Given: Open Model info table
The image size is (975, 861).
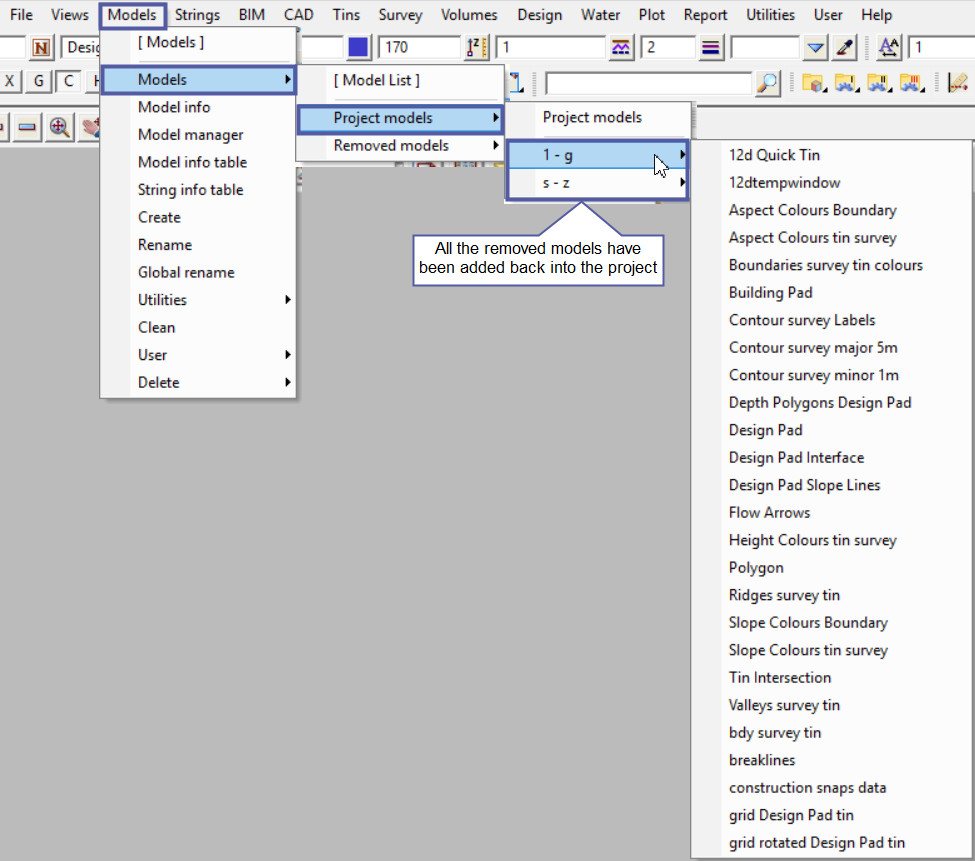Looking at the screenshot, I should (x=198, y=162).
